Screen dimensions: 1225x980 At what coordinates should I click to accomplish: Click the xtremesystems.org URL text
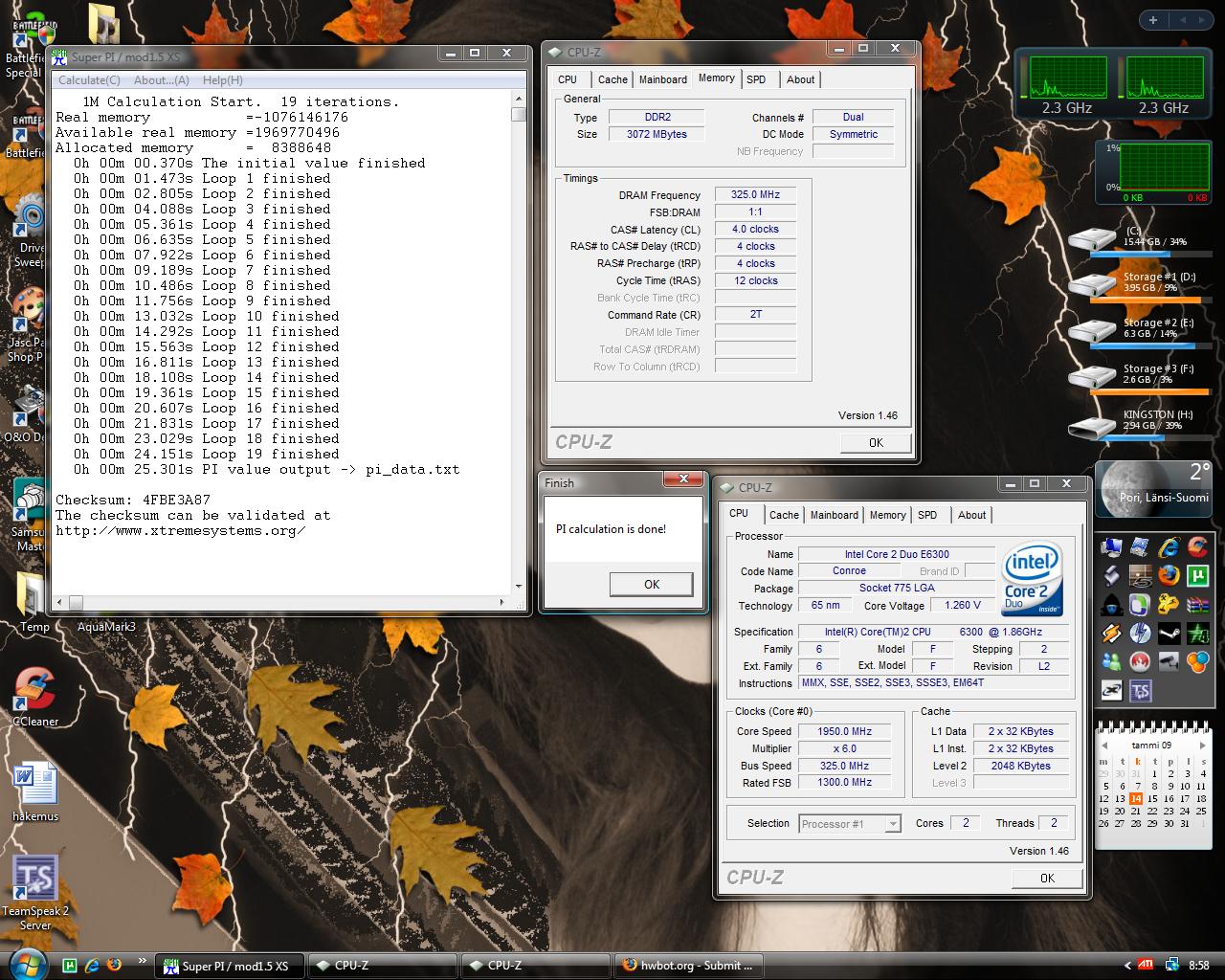click(x=181, y=530)
